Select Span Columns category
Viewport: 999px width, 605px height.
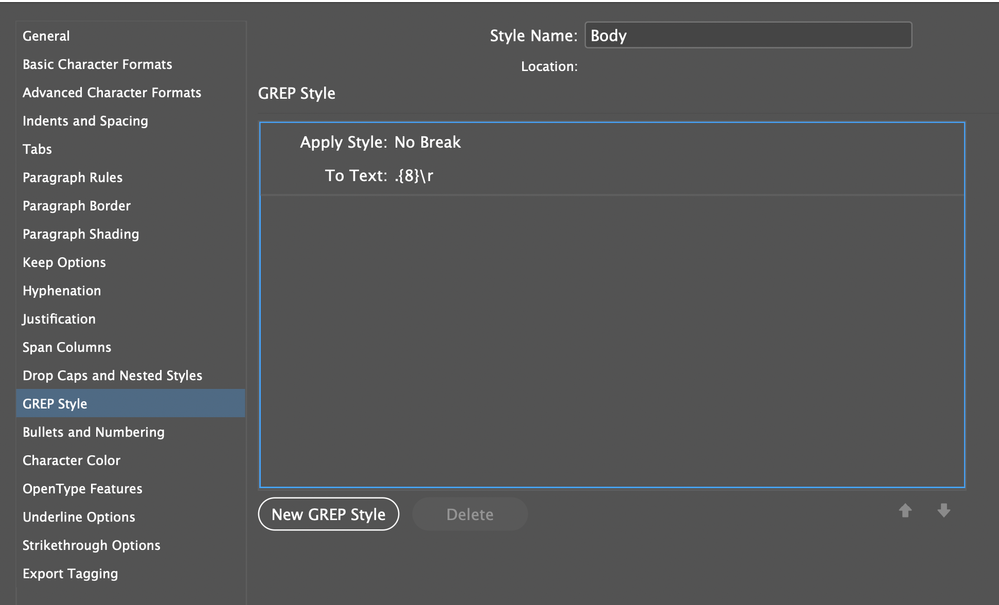point(131,347)
